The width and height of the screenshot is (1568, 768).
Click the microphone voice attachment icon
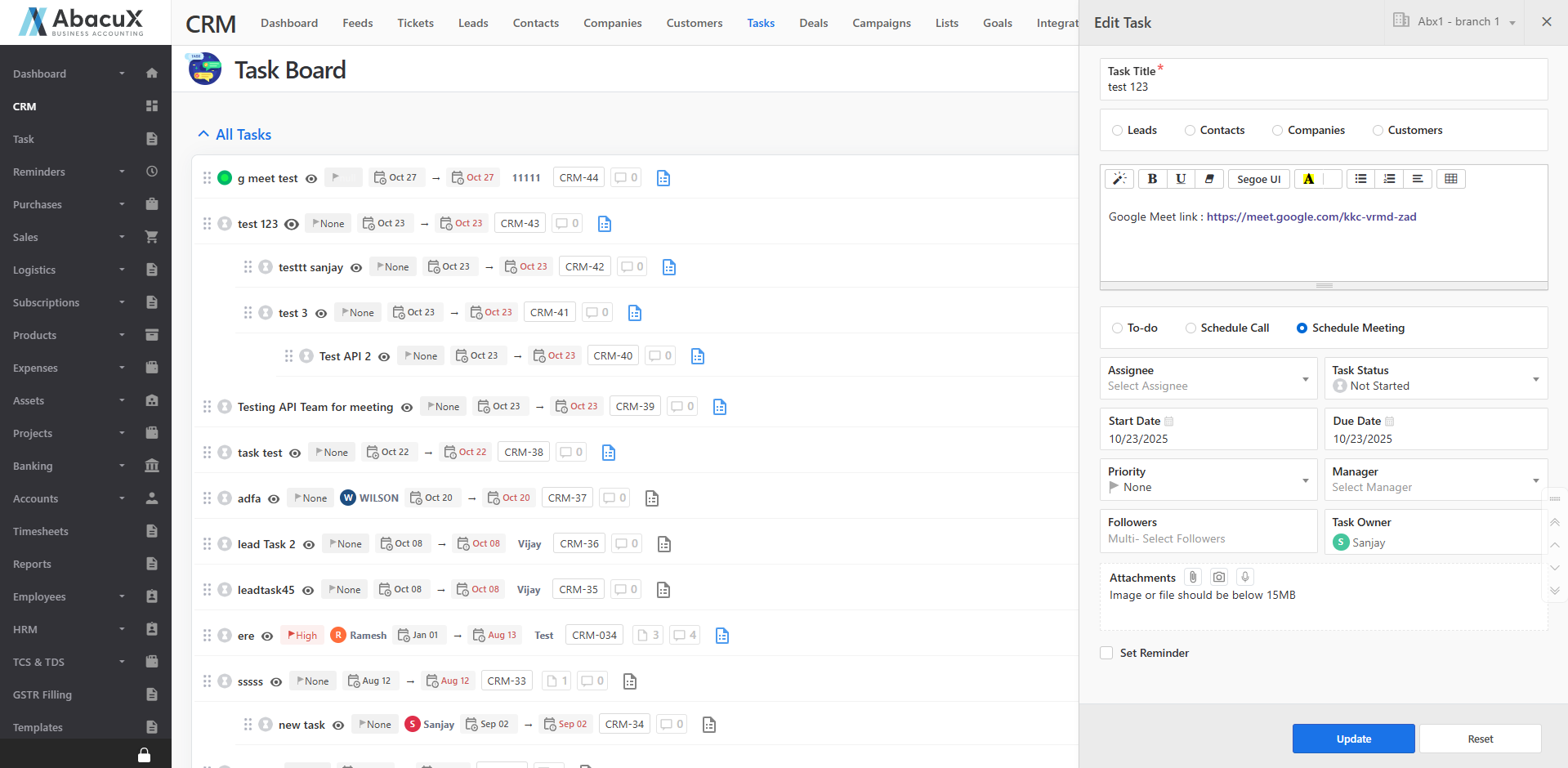click(1245, 577)
